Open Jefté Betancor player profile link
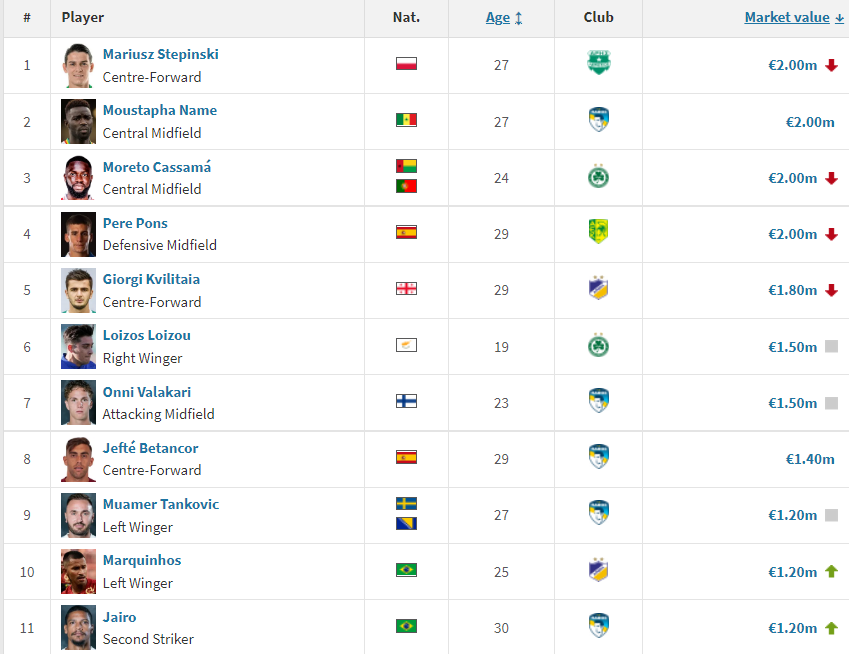Screen dimensions: 849x654 point(151,448)
